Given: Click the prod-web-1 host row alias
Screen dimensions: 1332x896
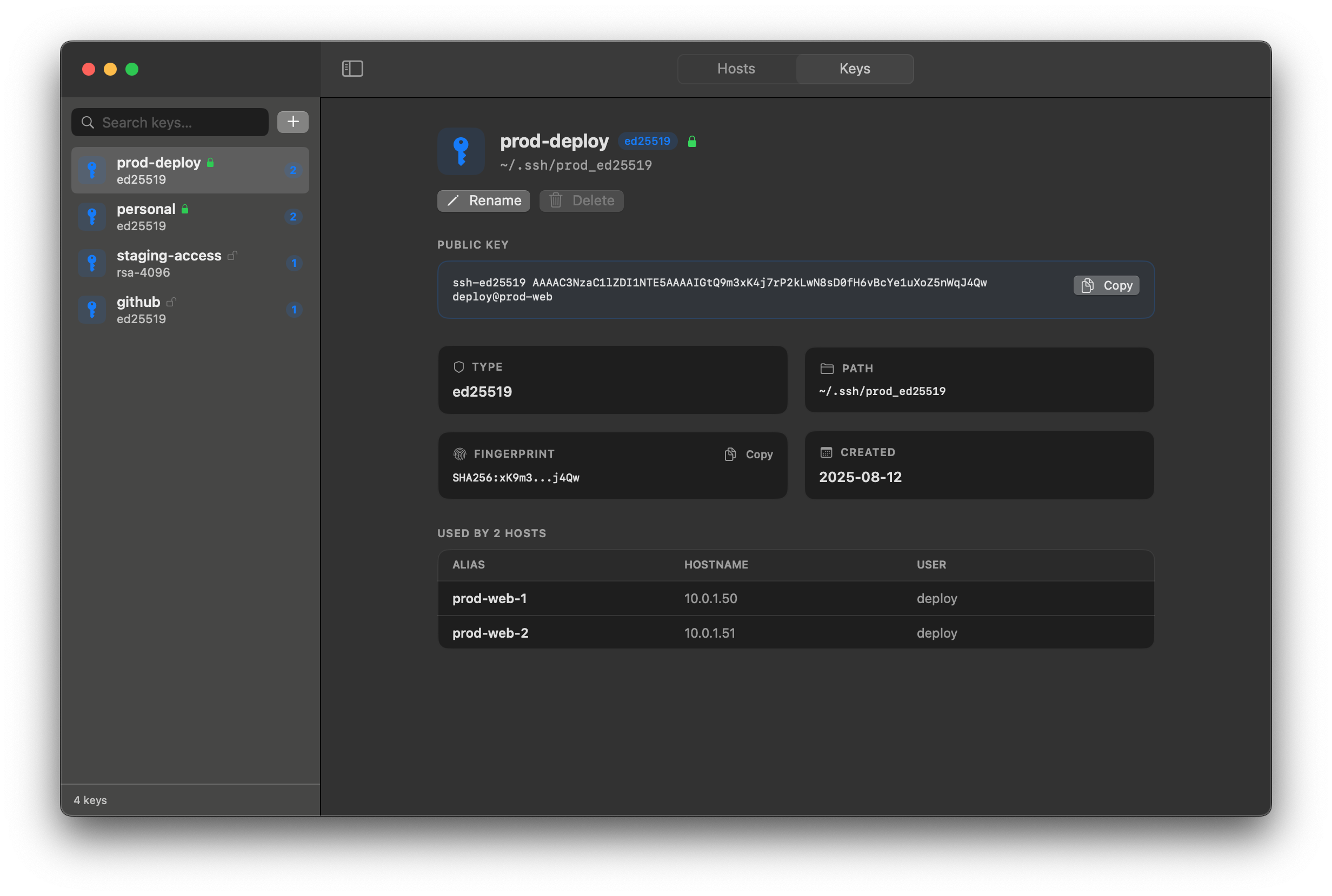Looking at the screenshot, I should pyautogui.click(x=489, y=598).
